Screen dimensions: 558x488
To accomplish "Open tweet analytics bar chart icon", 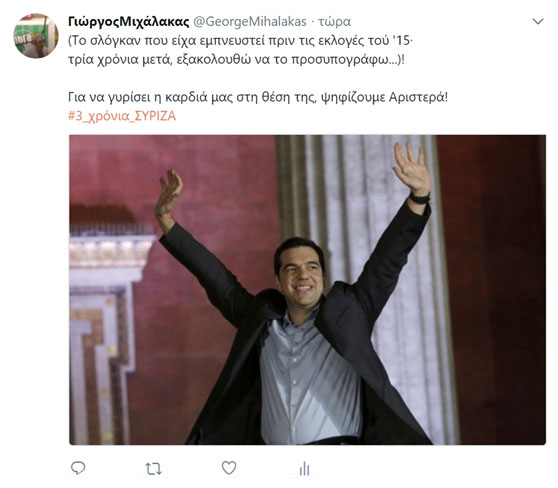I will (304, 468).
